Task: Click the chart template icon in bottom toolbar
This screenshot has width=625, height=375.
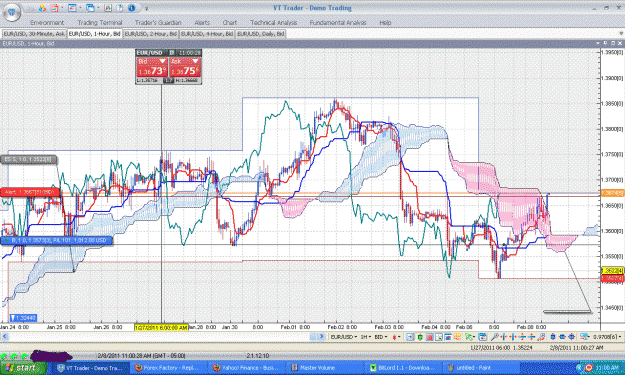Action: pos(483,337)
